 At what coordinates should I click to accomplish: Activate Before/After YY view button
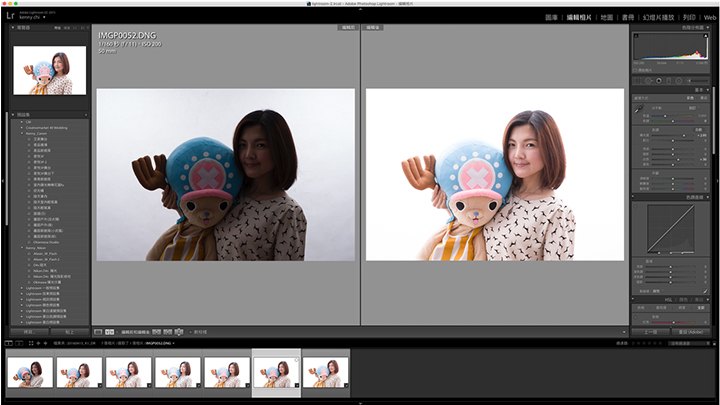pyautogui.click(x=110, y=332)
